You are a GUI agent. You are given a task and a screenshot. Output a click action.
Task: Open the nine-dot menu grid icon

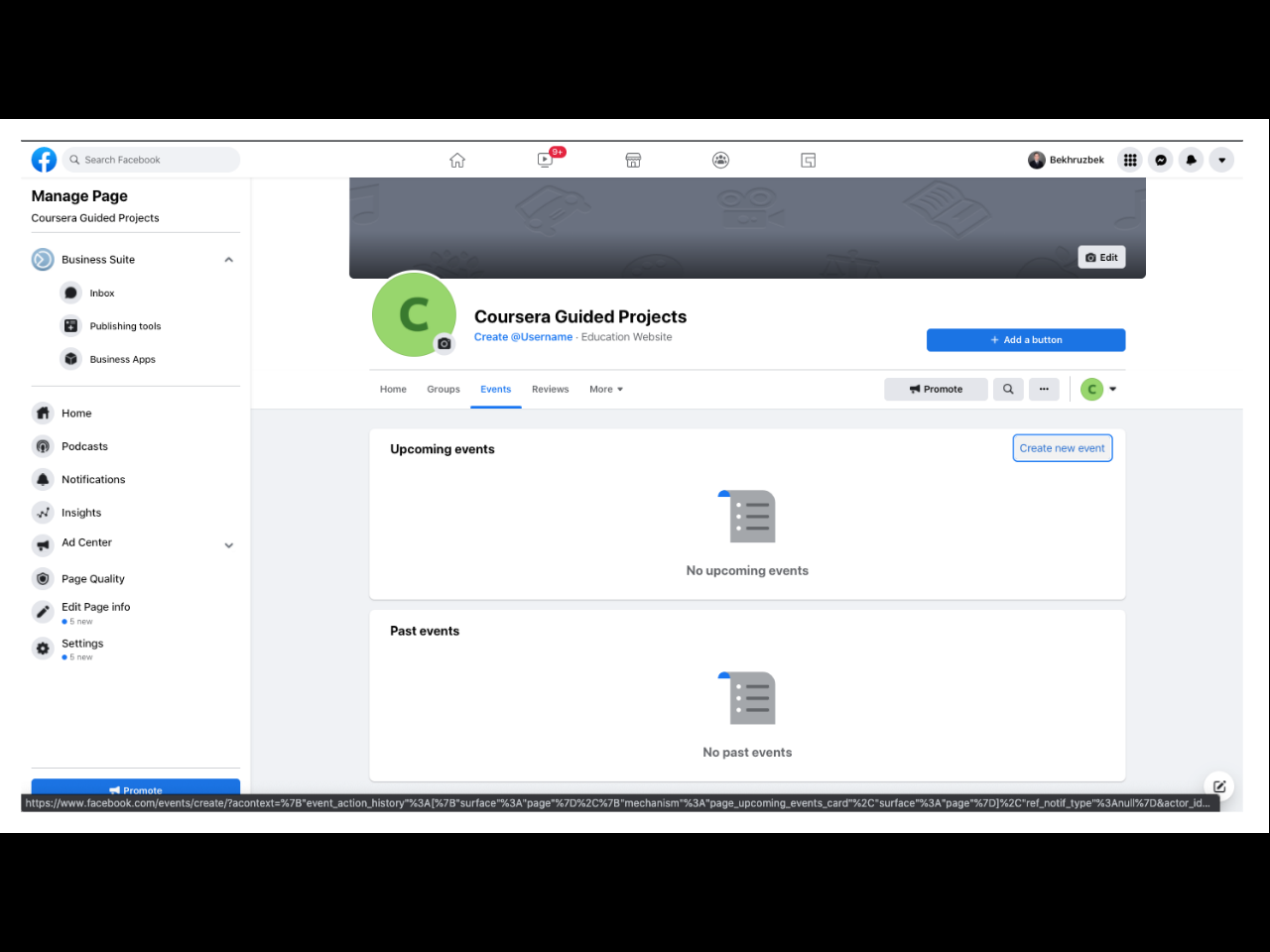1130,160
